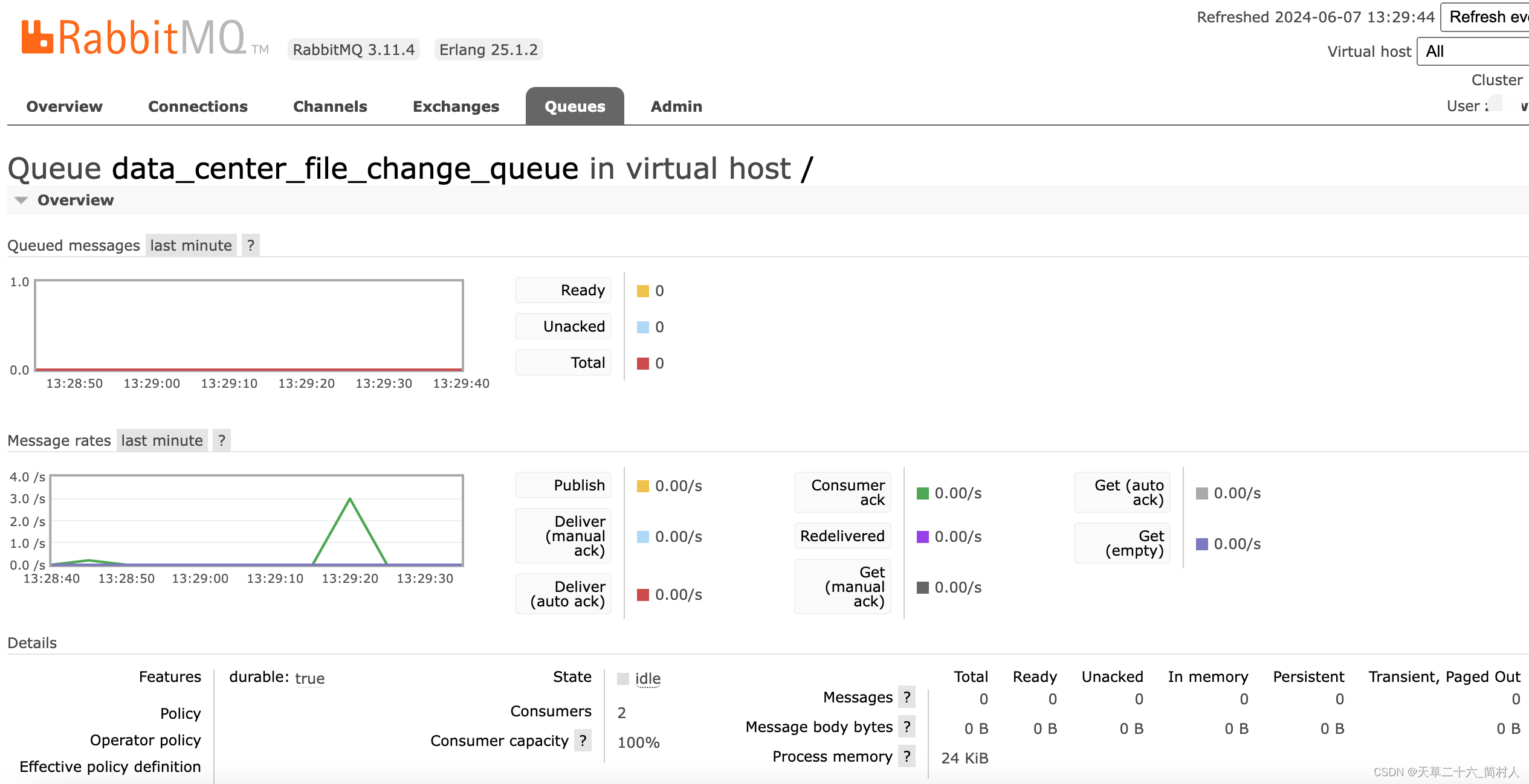This screenshot has width=1529, height=784.
Task: Click the Admin nav icon
Action: click(675, 106)
